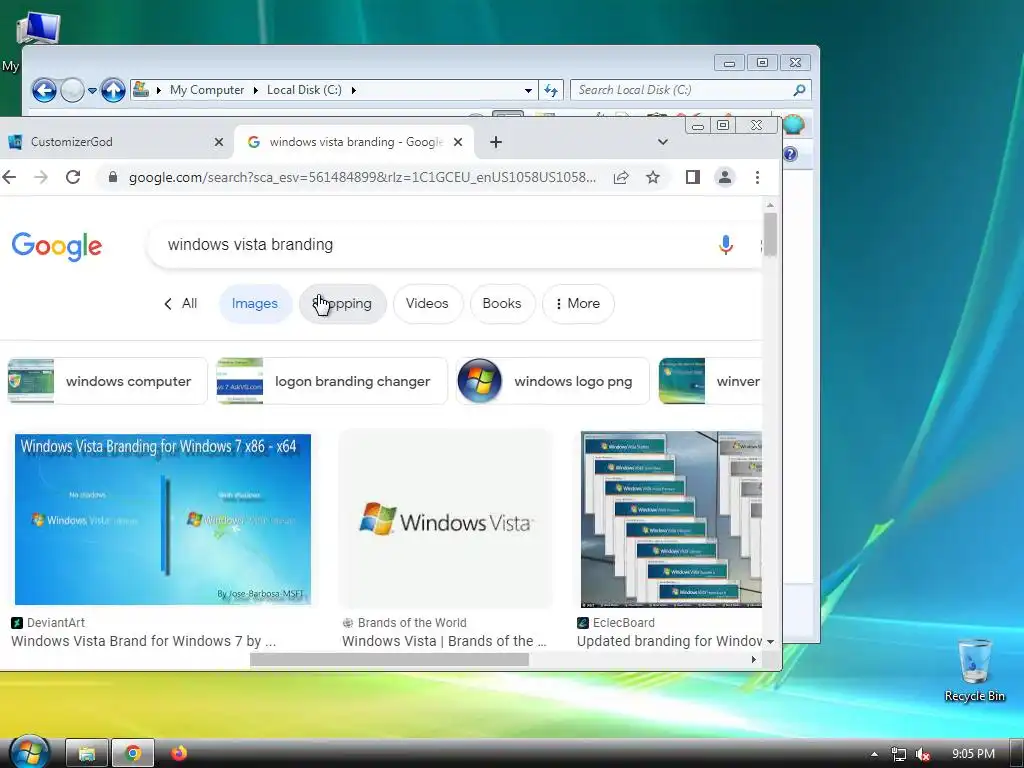Viewport: 1024px width, 768px height.
Task: Start voice search with microphone
Action: [x=726, y=245]
